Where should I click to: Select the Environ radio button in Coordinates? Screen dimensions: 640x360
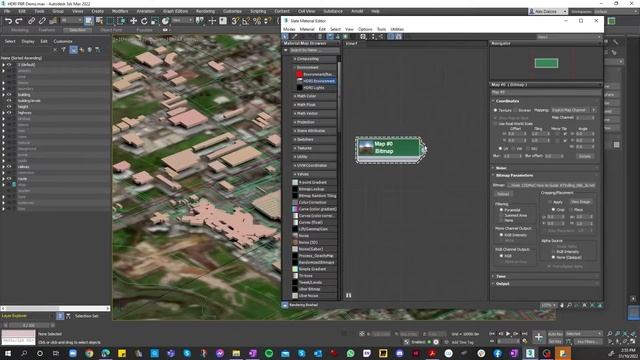click(515, 110)
